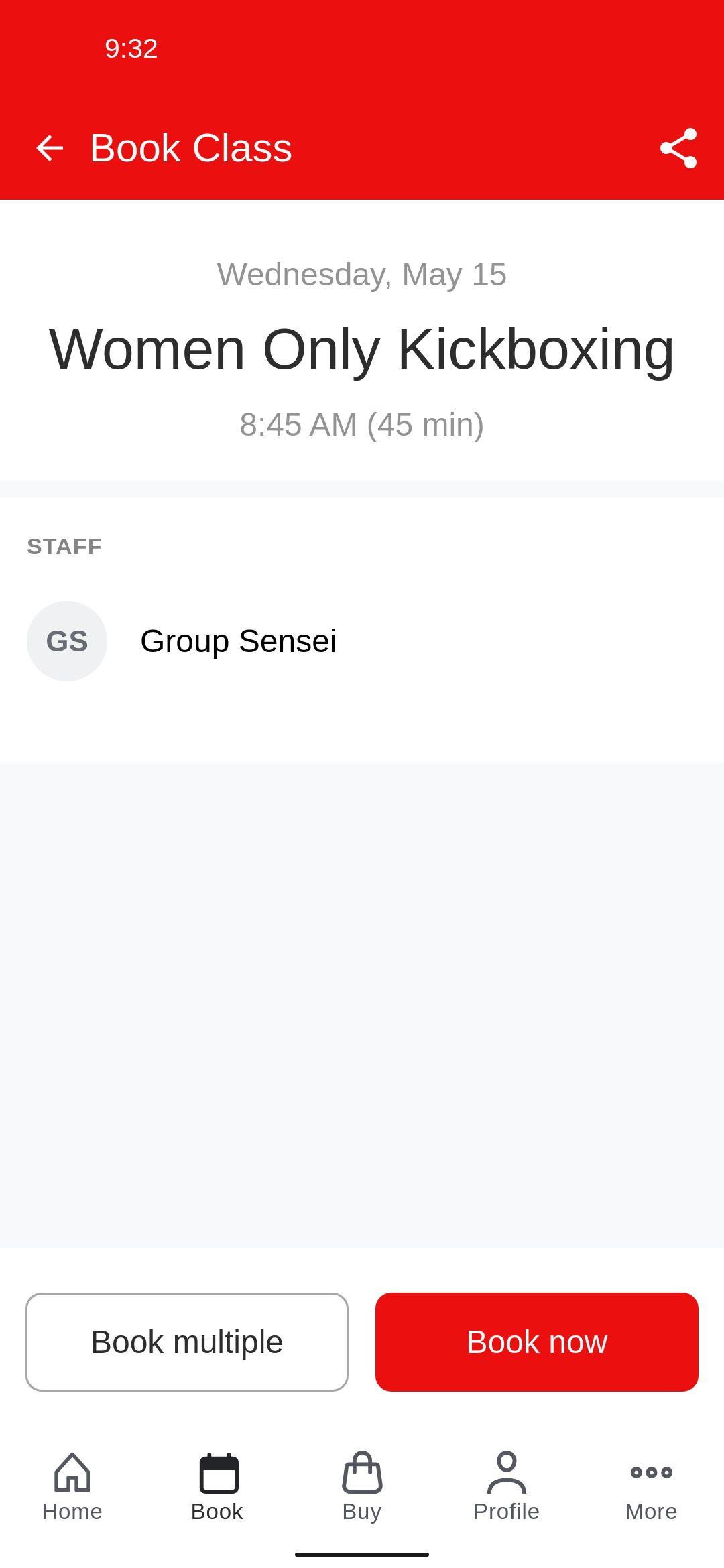Click the Book multiple button
Screen dimensions: 724x1568
[x=187, y=1342]
